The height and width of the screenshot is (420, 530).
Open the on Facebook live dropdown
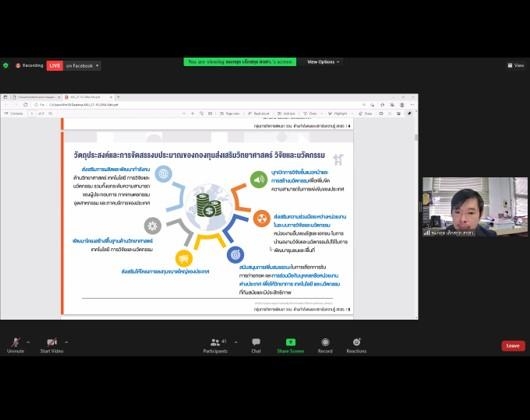click(x=82, y=66)
